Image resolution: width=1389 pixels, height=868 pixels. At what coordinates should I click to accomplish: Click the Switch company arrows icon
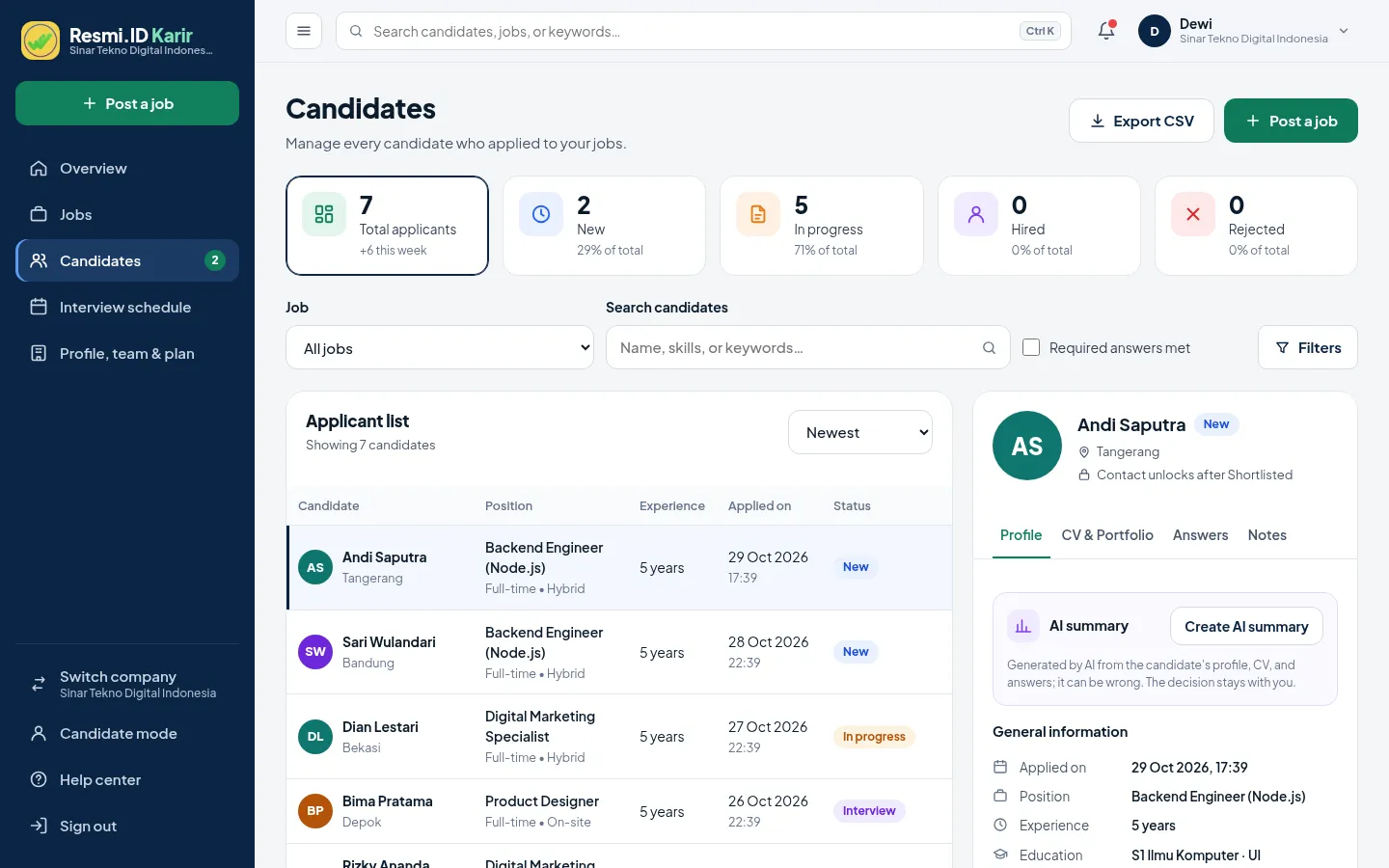pyautogui.click(x=39, y=684)
